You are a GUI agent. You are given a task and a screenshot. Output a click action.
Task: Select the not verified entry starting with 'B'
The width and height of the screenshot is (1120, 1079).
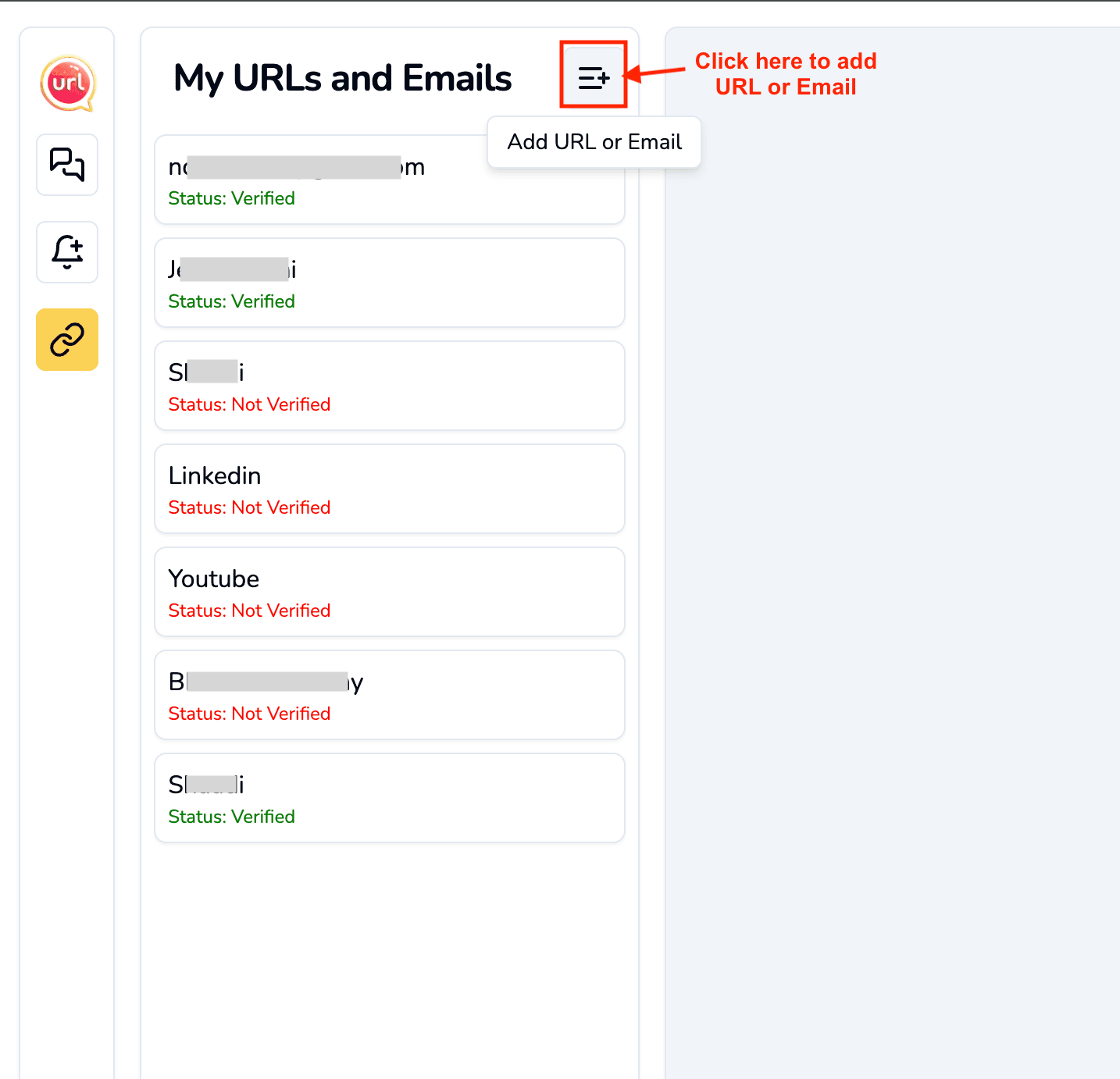tap(390, 695)
